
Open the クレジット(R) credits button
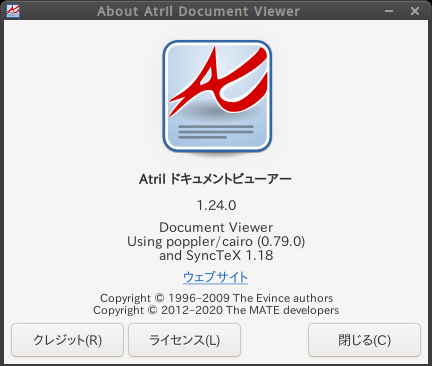68,340
